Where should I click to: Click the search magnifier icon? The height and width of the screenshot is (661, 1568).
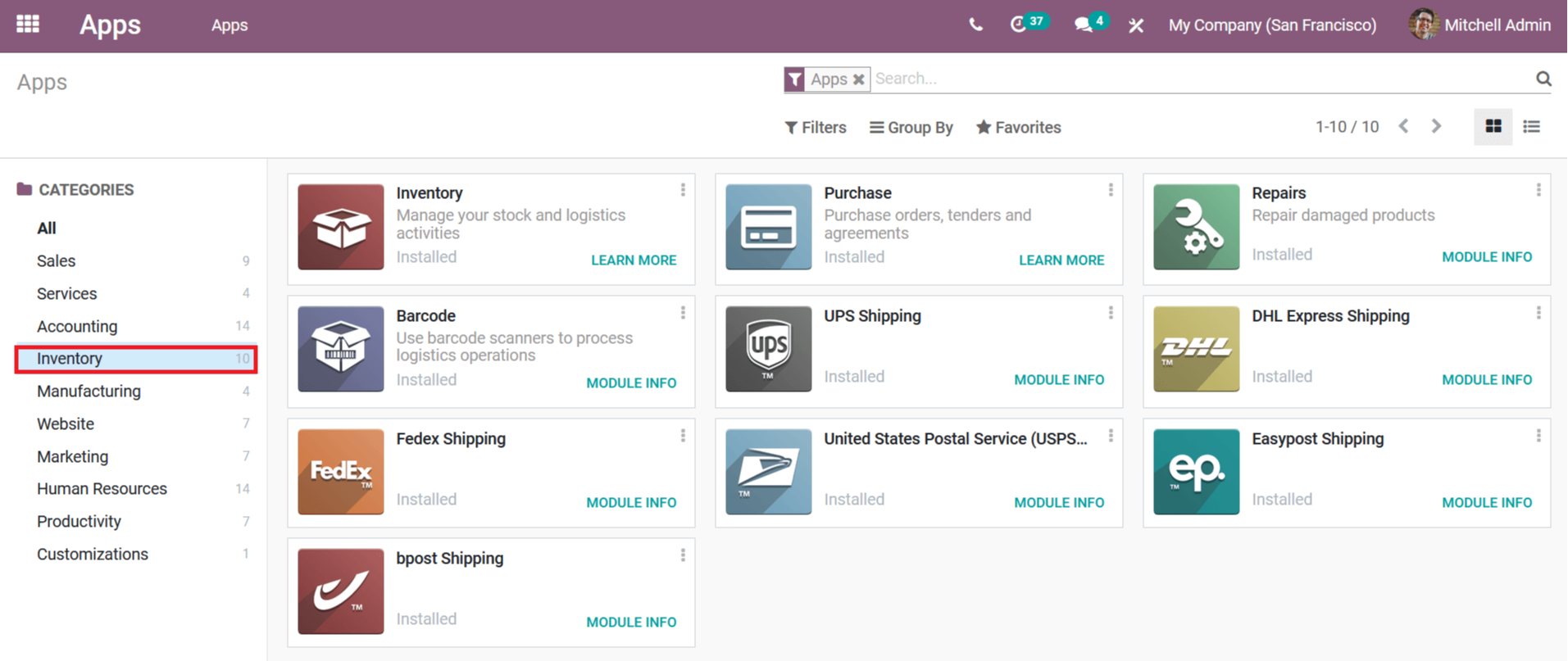[x=1543, y=79]
